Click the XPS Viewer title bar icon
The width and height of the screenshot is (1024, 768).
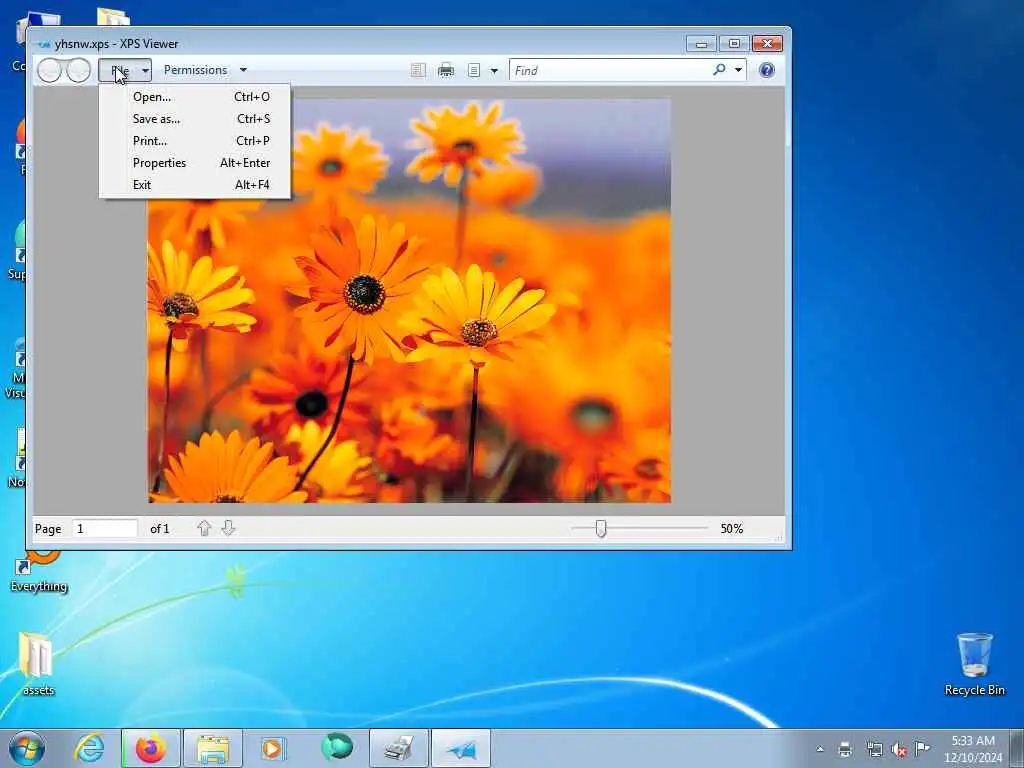click(x=44, y=44)
